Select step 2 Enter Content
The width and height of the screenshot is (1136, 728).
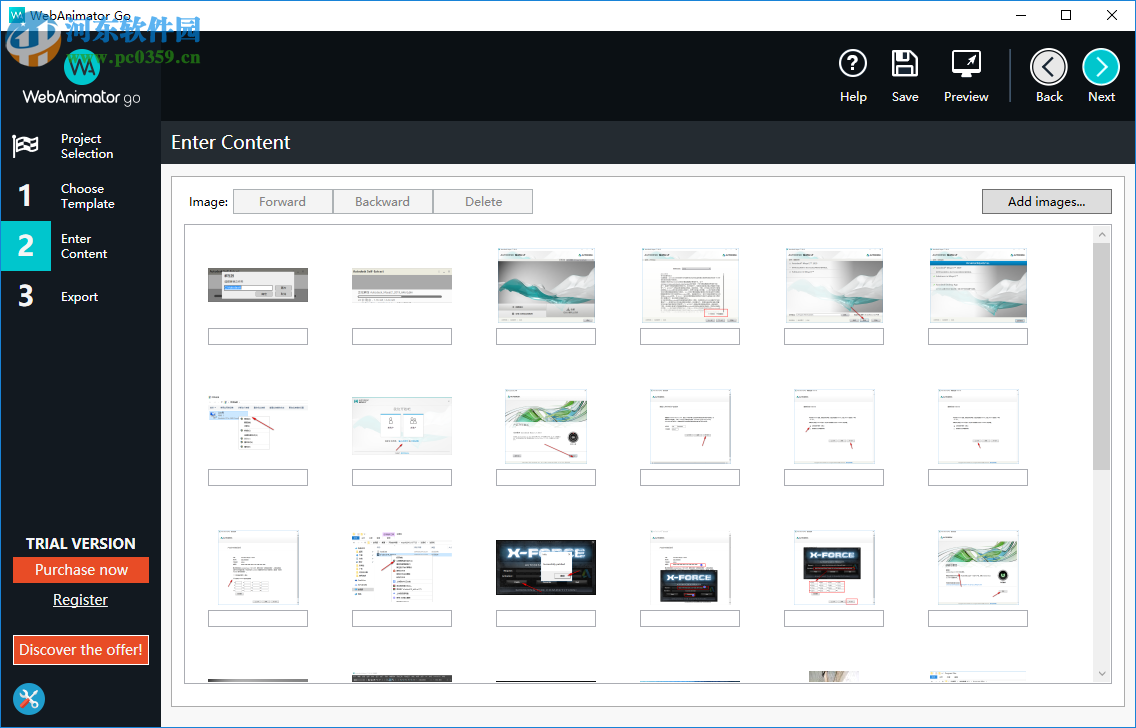point(80,246)
